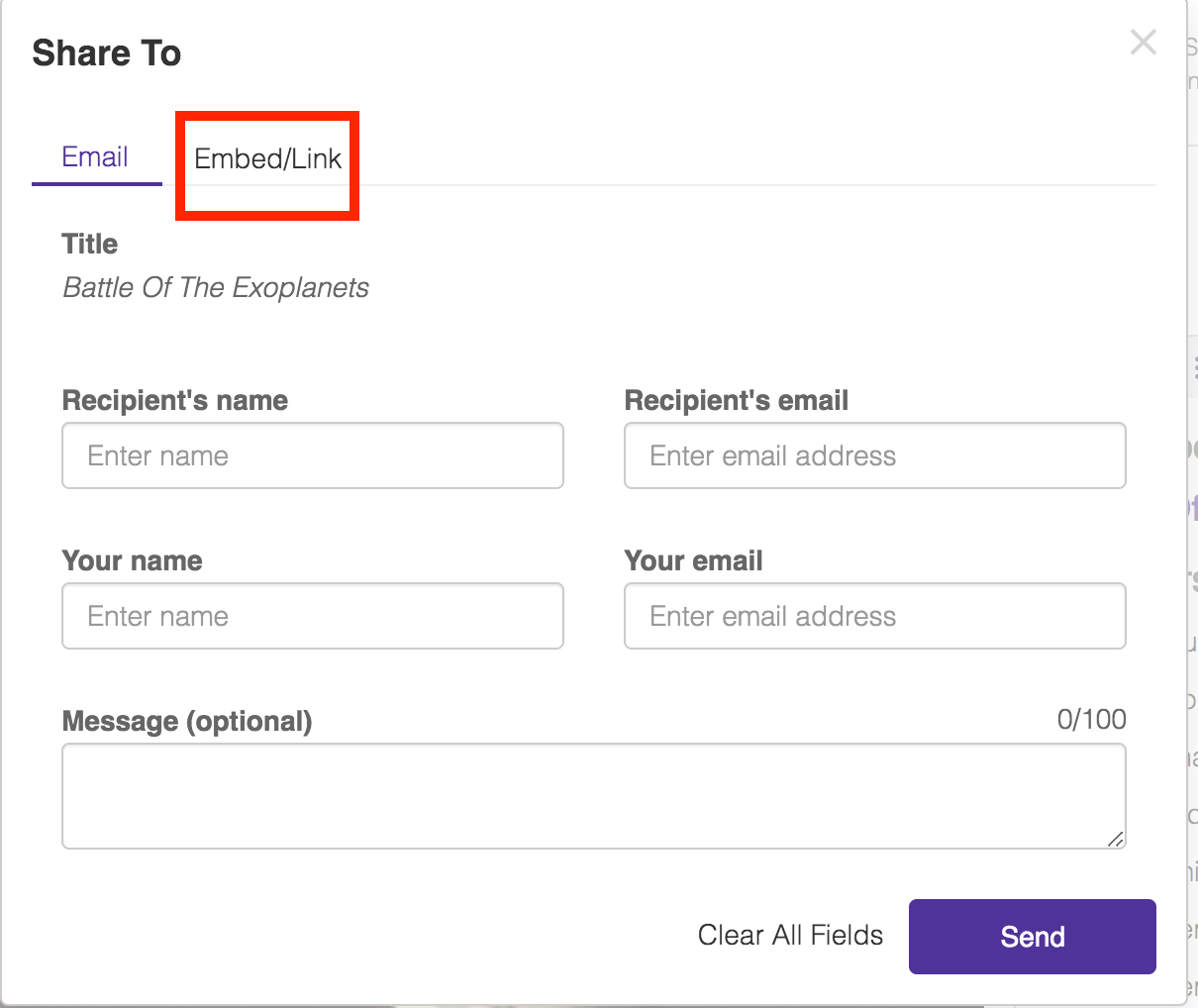The width and height of the screenshot is (1198, 1008).
Task: Close the Share To dialog
Action: coord(1143,43)
